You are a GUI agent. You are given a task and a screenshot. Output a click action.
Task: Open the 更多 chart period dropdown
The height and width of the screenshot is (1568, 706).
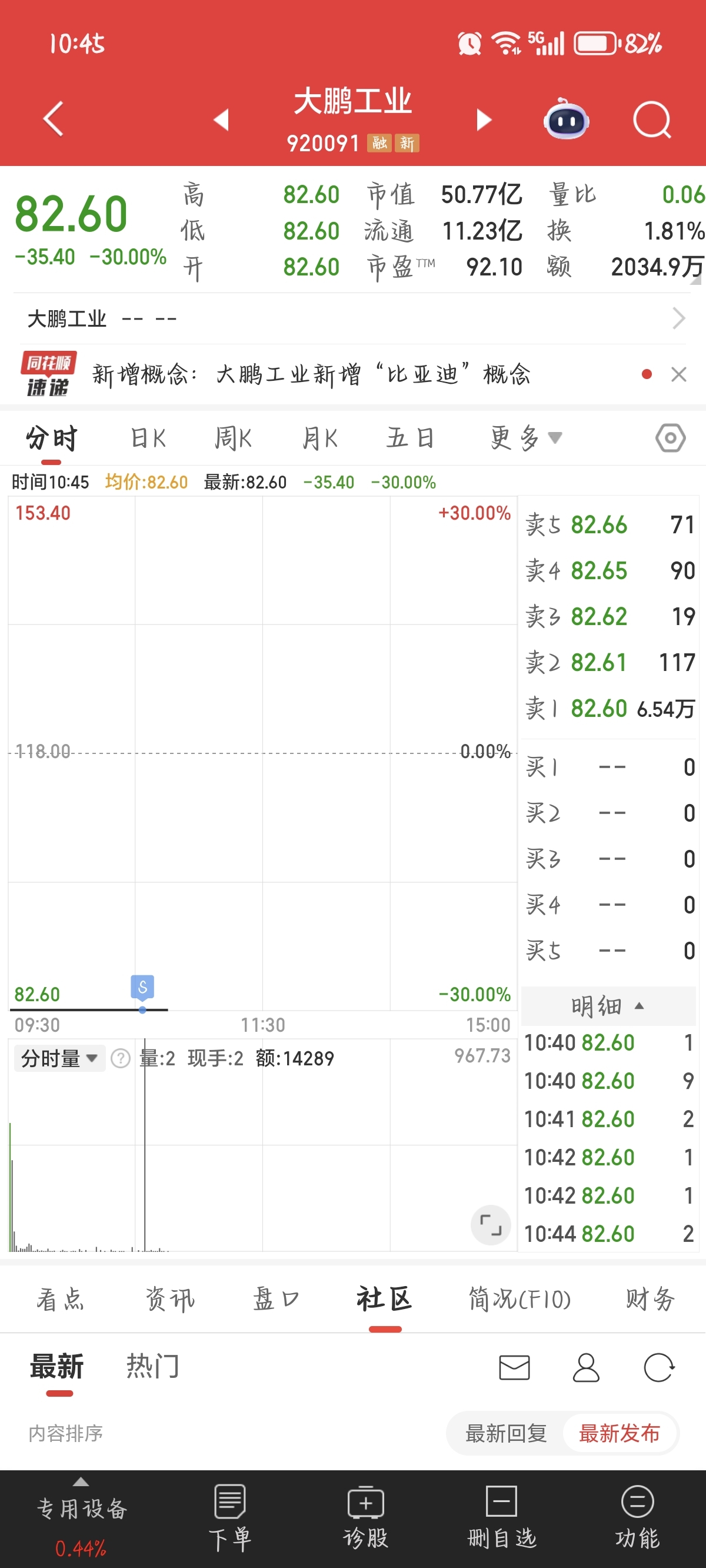tap(525, 438)
